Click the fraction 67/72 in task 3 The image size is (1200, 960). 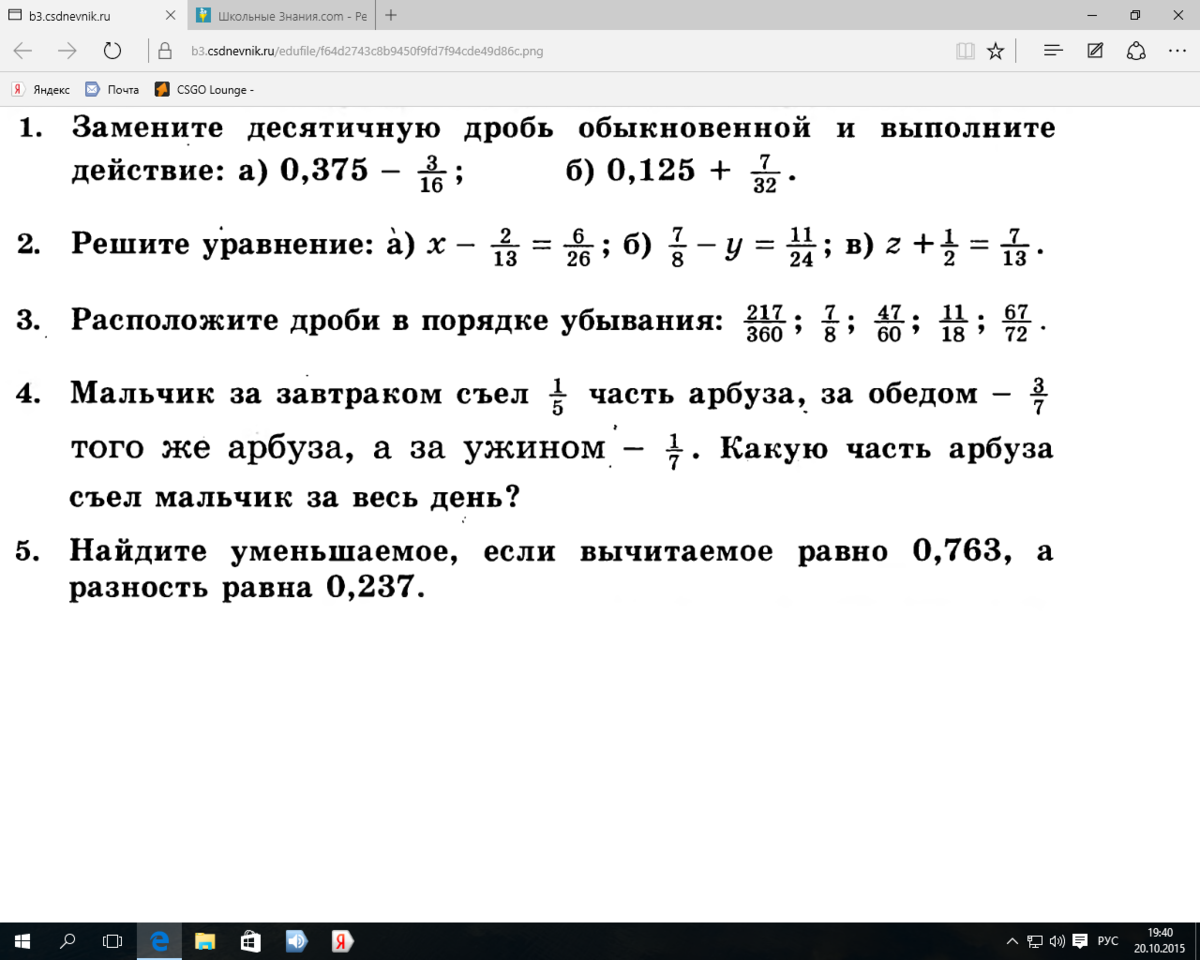click(x=1016, y=323)
